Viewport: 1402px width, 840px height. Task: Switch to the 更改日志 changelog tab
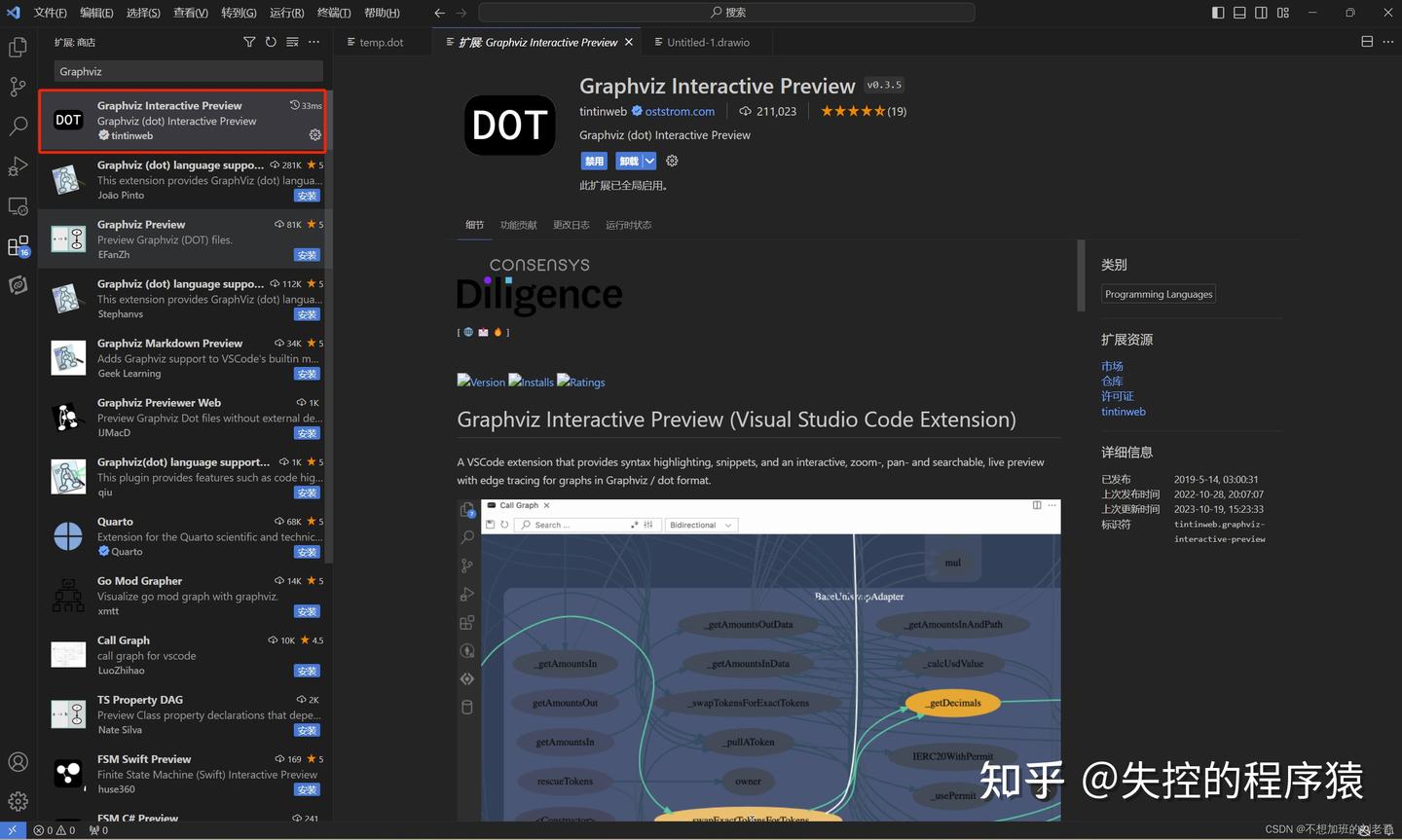(572, 225)
